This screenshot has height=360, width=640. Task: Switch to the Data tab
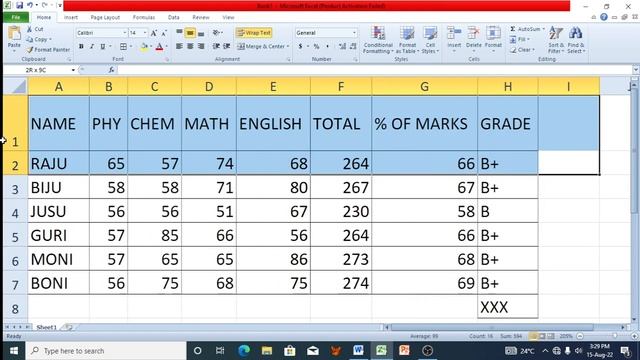point(173,18)
